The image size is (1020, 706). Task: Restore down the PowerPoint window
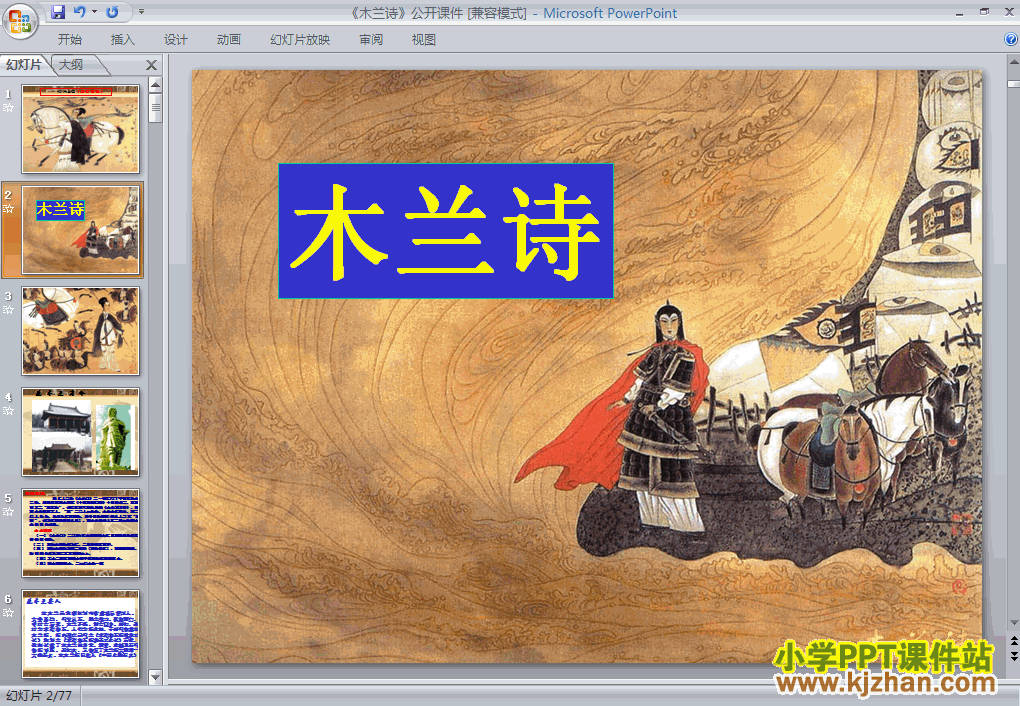click(984, 12)
